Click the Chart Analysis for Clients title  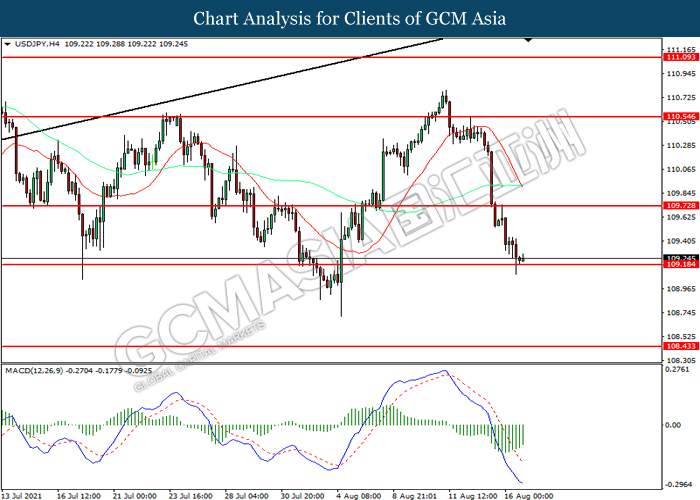click(350, 19)
